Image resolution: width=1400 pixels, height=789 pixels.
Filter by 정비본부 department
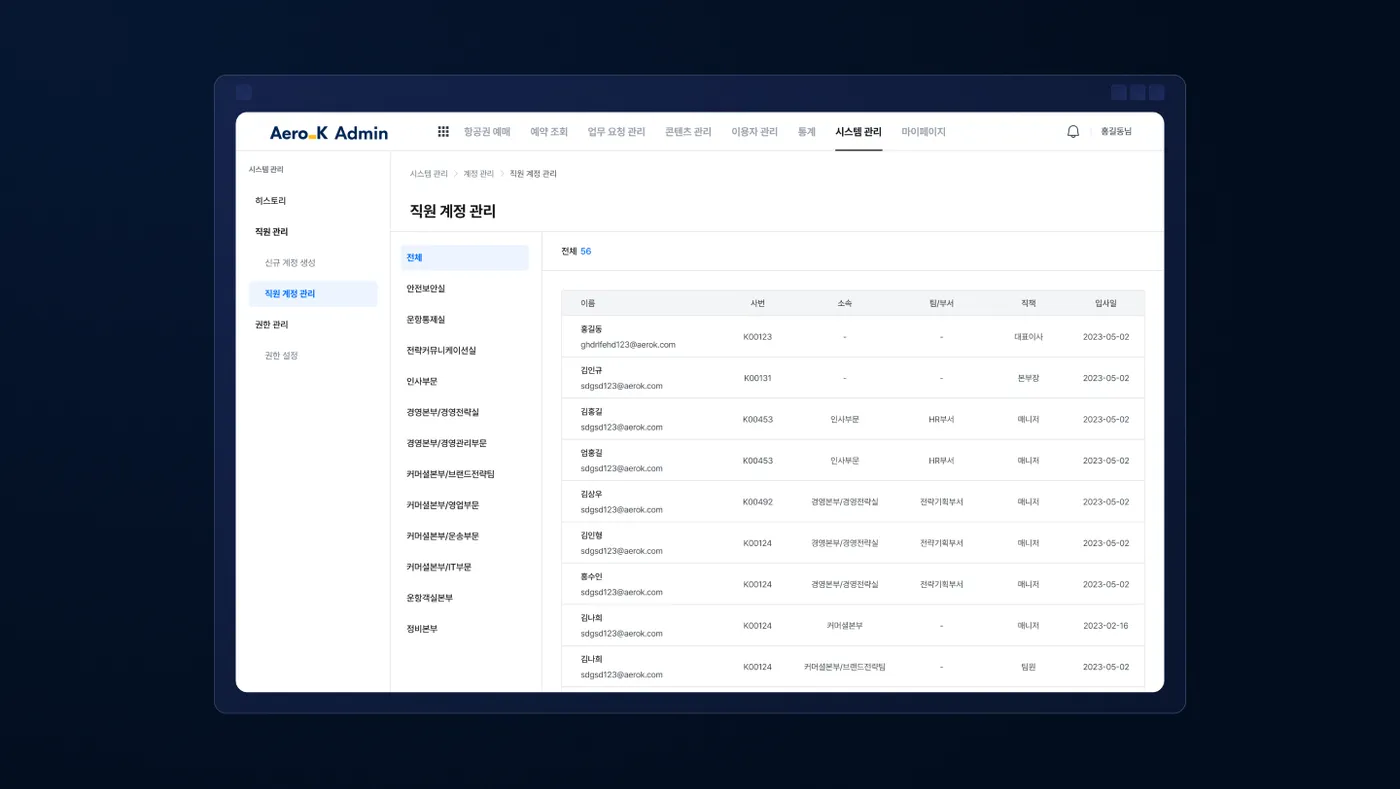point(422,629)
